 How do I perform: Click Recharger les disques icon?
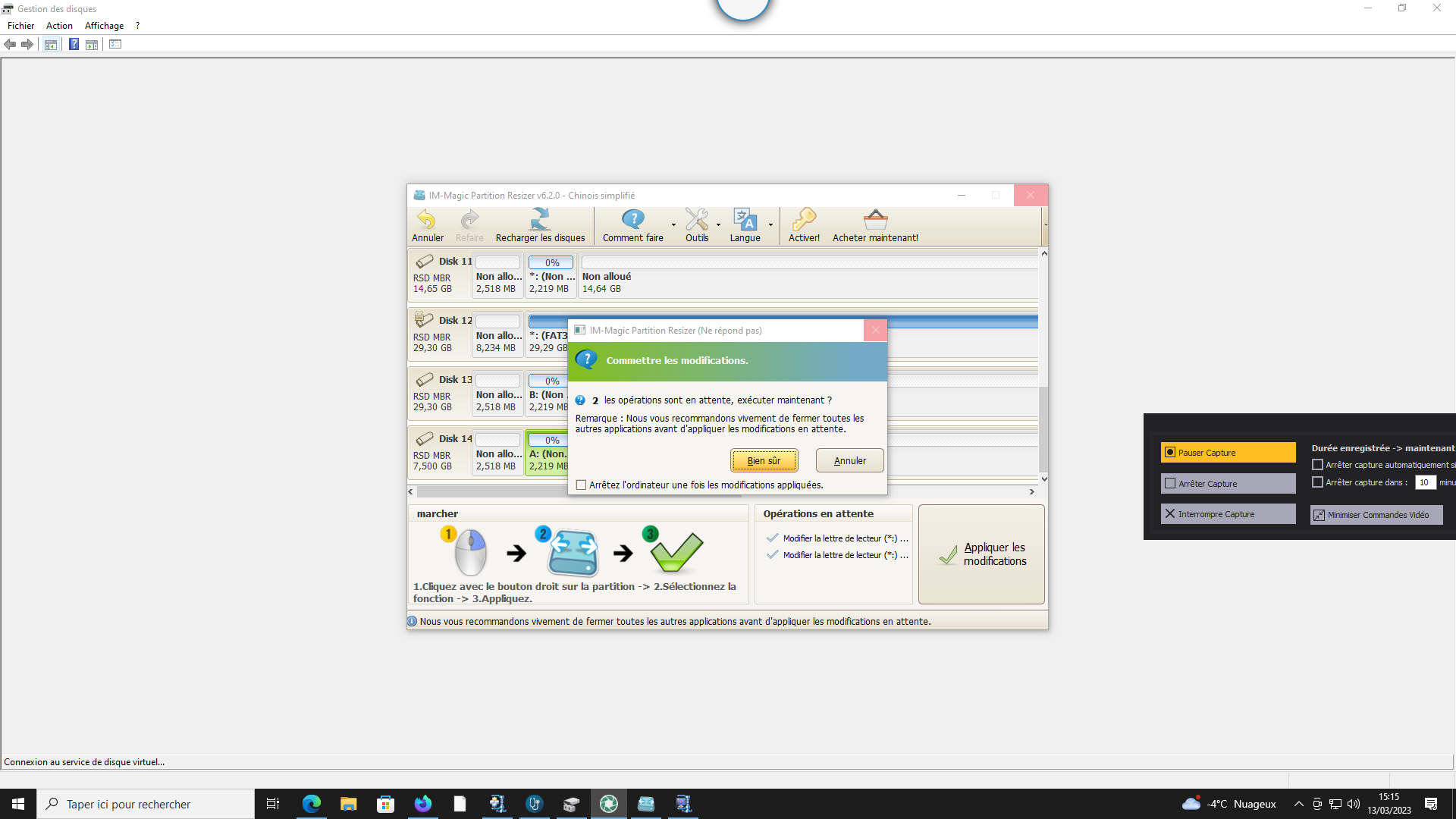coord(540,220)
